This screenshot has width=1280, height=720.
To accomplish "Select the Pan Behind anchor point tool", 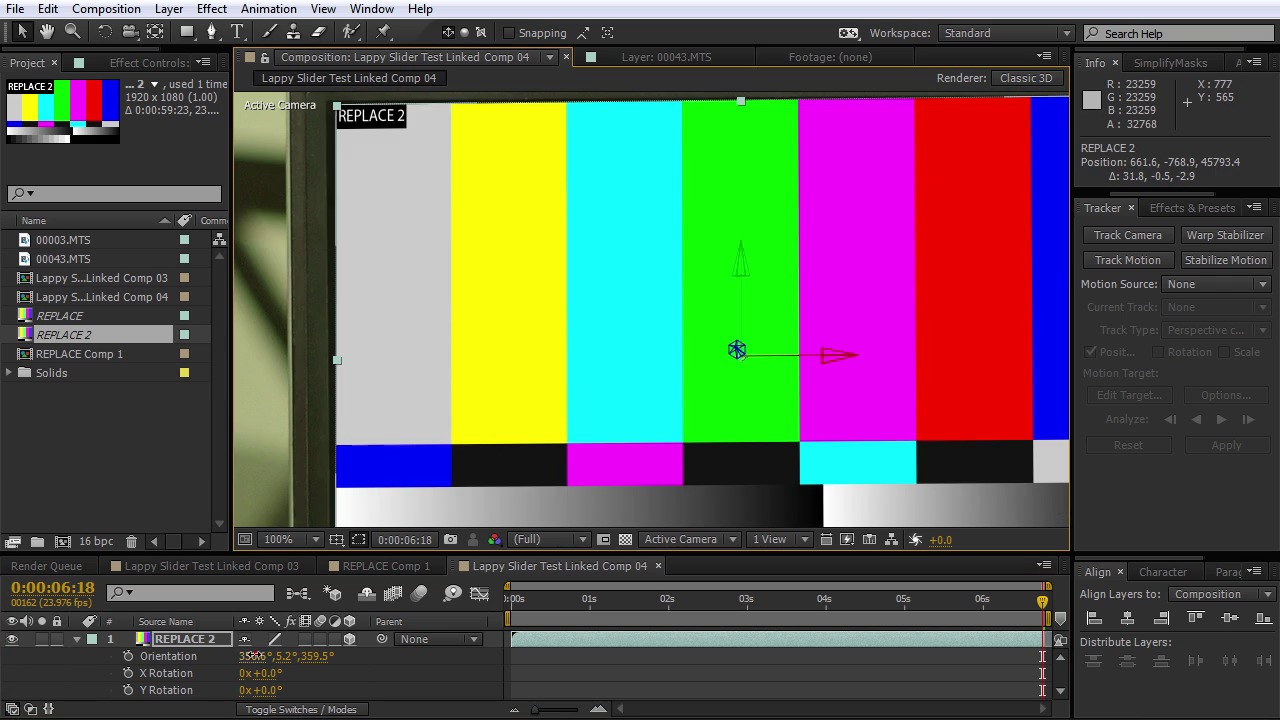I will [155, 32].
